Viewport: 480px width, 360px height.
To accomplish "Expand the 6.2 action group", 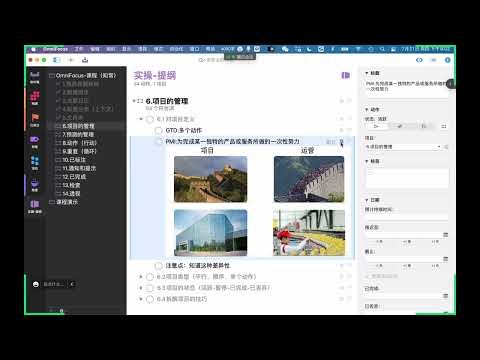I will pyautogui.click(x=141, y=277).
